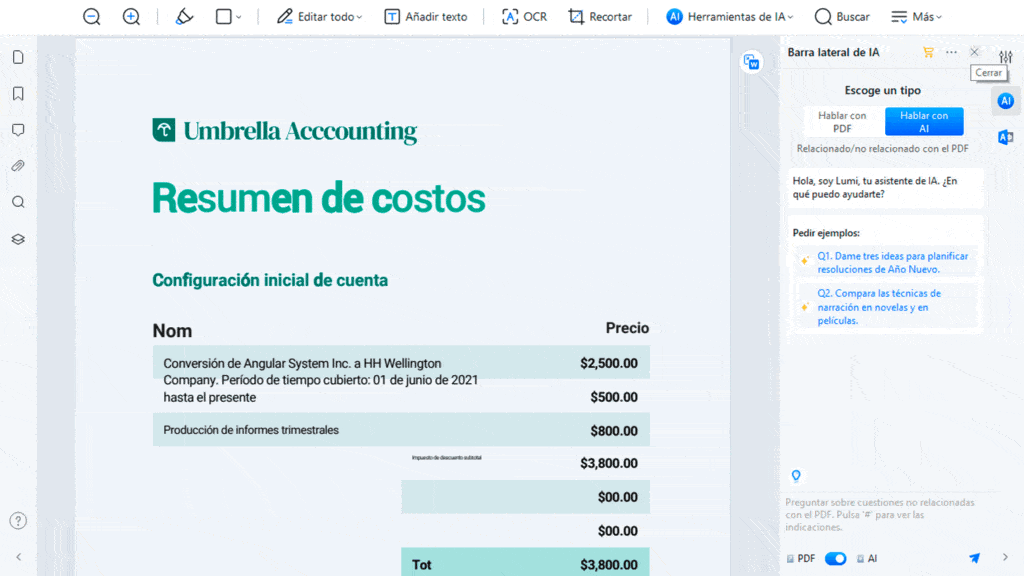Click the shopping cart icon in AI sidebar
Screen dimensions: 1024x576
click(x=928, y=52)
